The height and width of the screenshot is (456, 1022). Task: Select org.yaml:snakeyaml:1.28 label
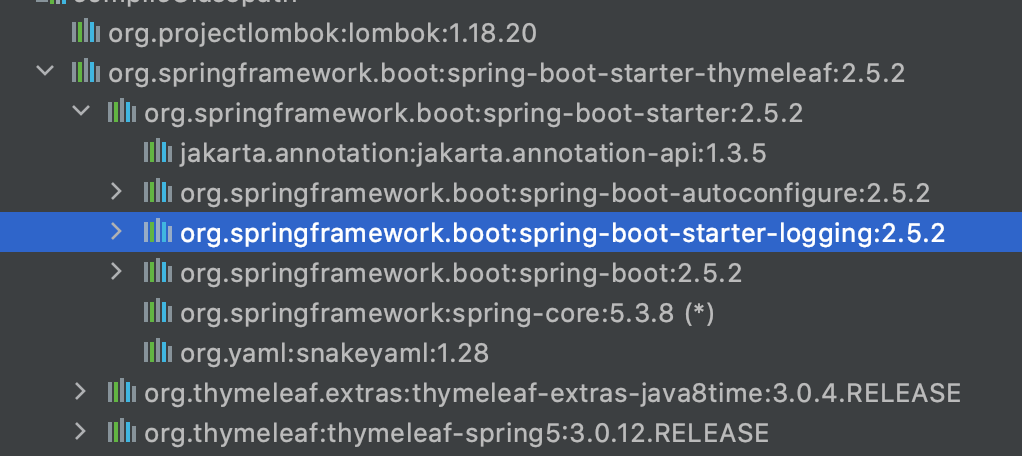[334, 354]
